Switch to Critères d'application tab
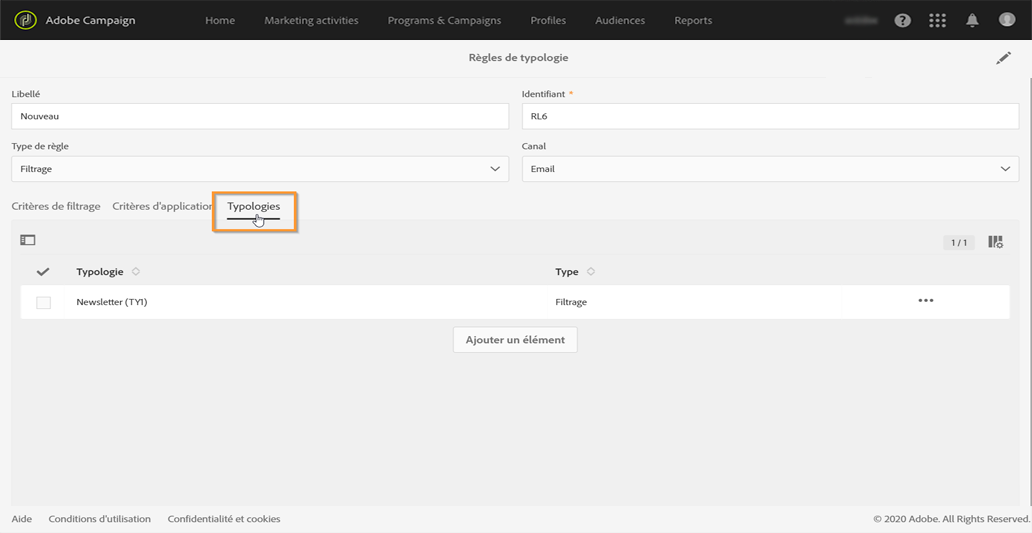This screenshot has width=1032, height=533. click(163, 206)
